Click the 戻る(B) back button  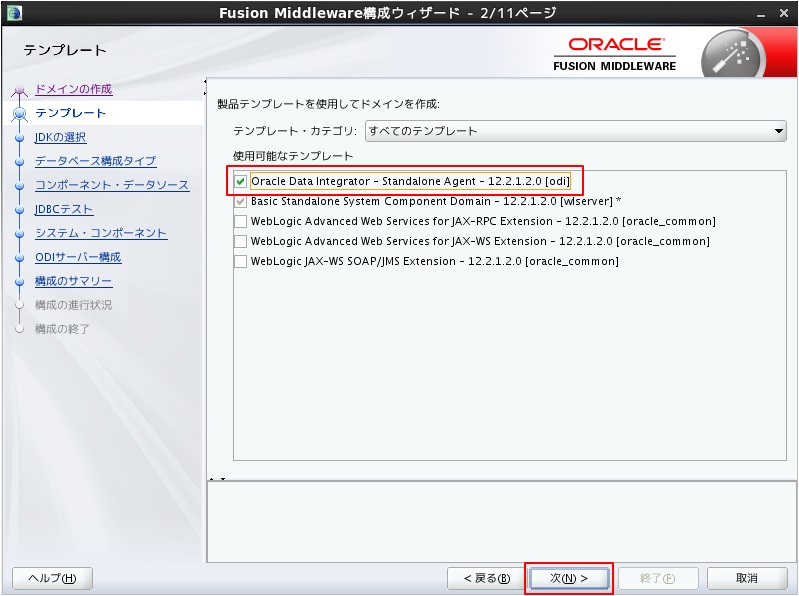pos(487,578)
